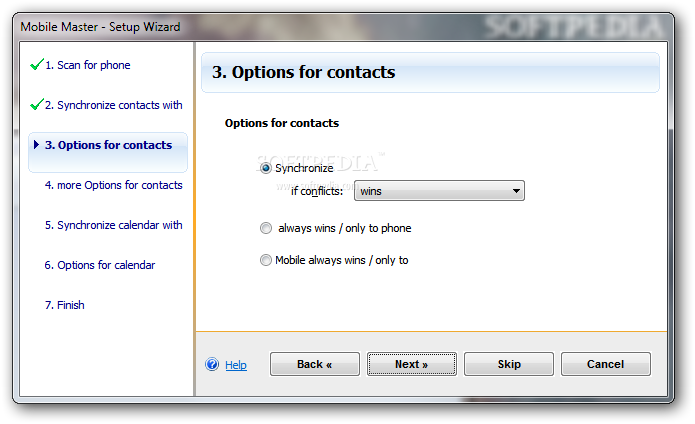Click the bold 'Options for contacts' subheading
This screenshot has width=695, height=424.
pyautogui.click(x=282, y=123)
